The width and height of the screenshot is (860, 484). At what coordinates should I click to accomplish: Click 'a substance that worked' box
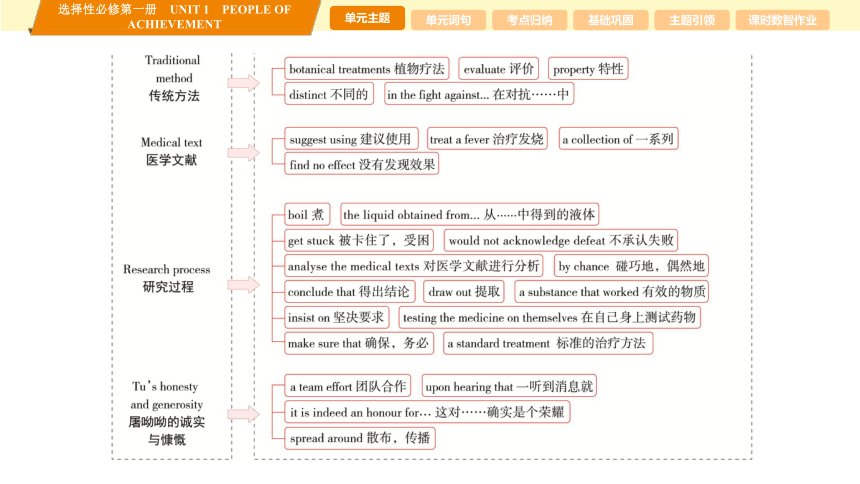coord(612,291)
